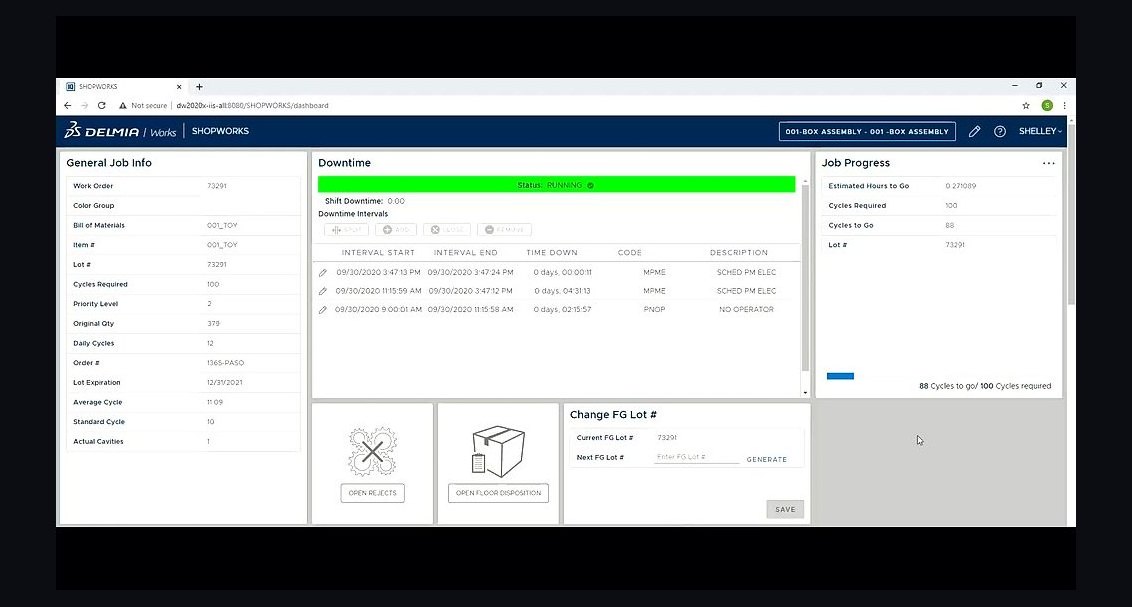This screenshot has width=1132, height=607.
Task: Click Work Order value 73291
Action: pyautogui.click(x=217, y=186)
